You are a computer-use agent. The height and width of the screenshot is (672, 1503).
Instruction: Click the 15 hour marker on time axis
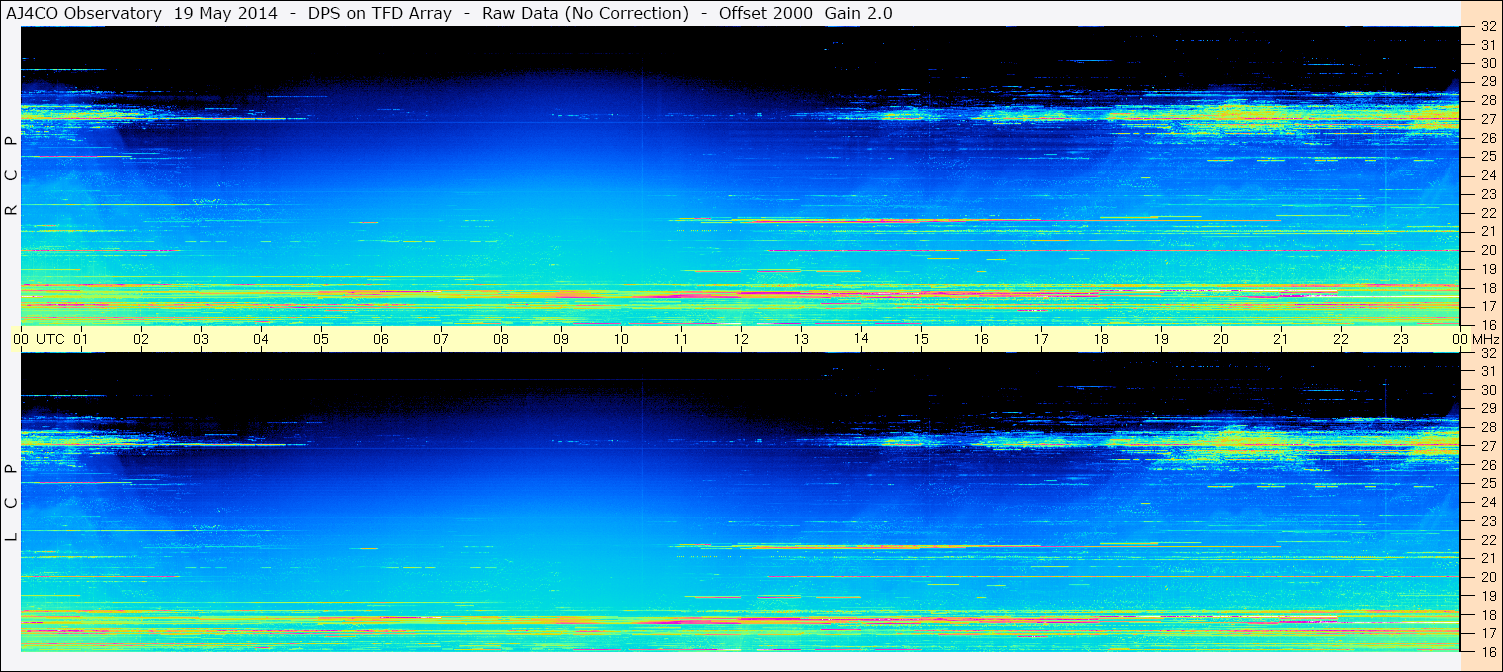[x=921, y=339]
